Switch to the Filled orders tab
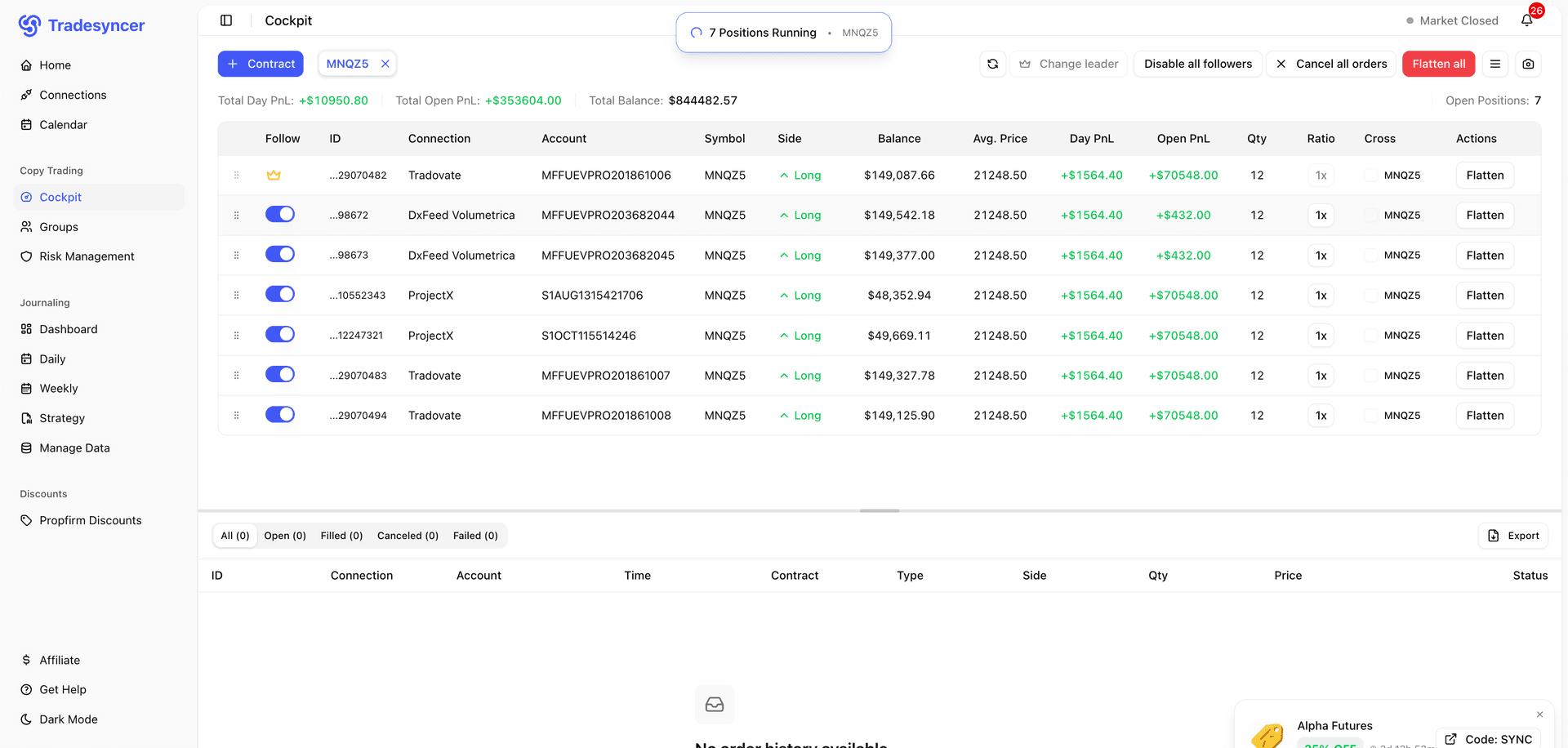Screen dimensions: 1568x748 [x=341, y=536]
